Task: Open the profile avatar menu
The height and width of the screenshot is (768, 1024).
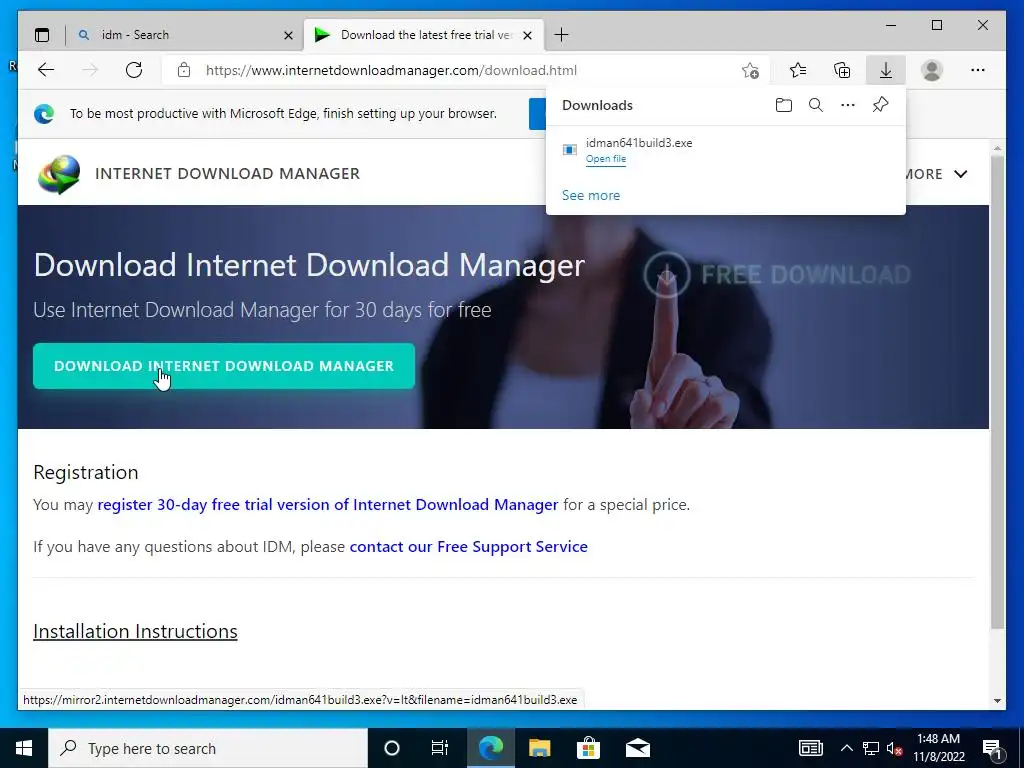Action: click(932, 70)
